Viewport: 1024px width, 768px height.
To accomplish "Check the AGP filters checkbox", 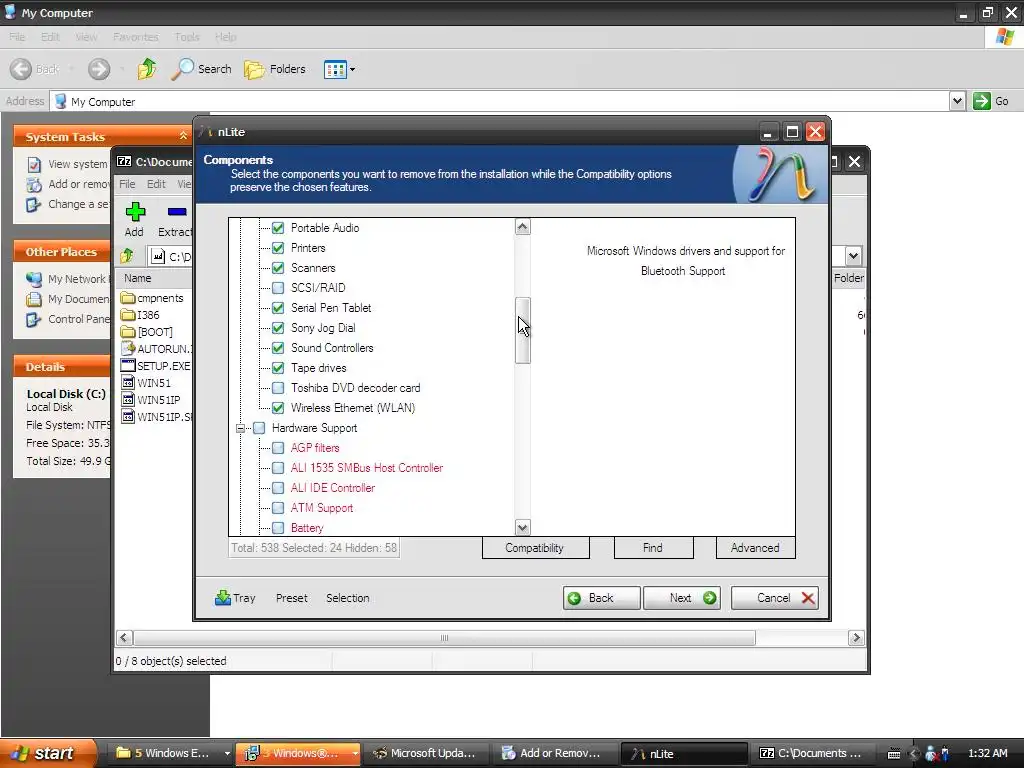I will 278,448.
